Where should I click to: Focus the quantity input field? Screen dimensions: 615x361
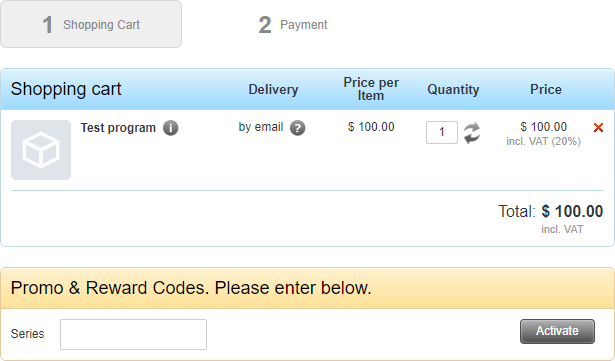[x=442, y=133]
